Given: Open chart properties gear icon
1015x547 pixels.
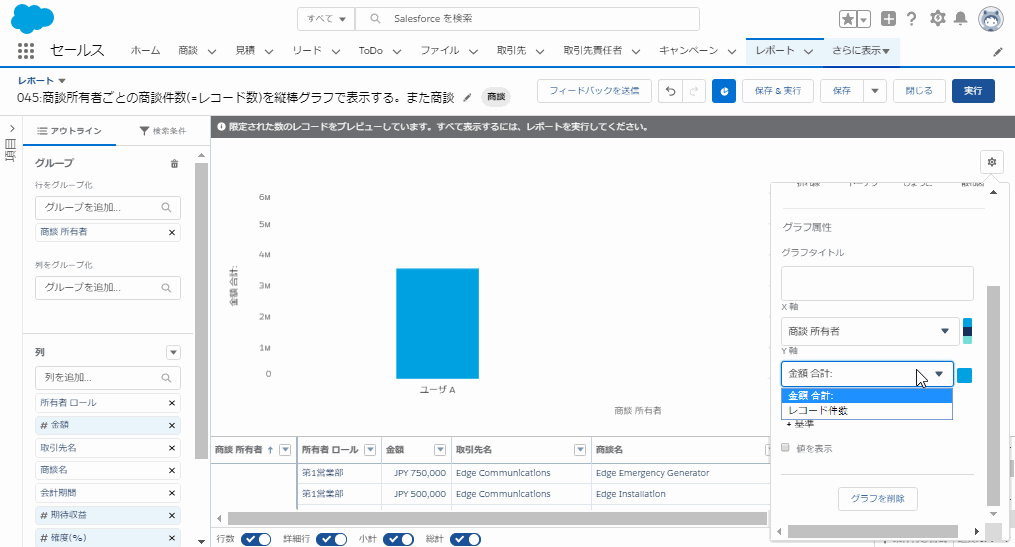Looking at the screenshot, I should click(x=992, y=162).
